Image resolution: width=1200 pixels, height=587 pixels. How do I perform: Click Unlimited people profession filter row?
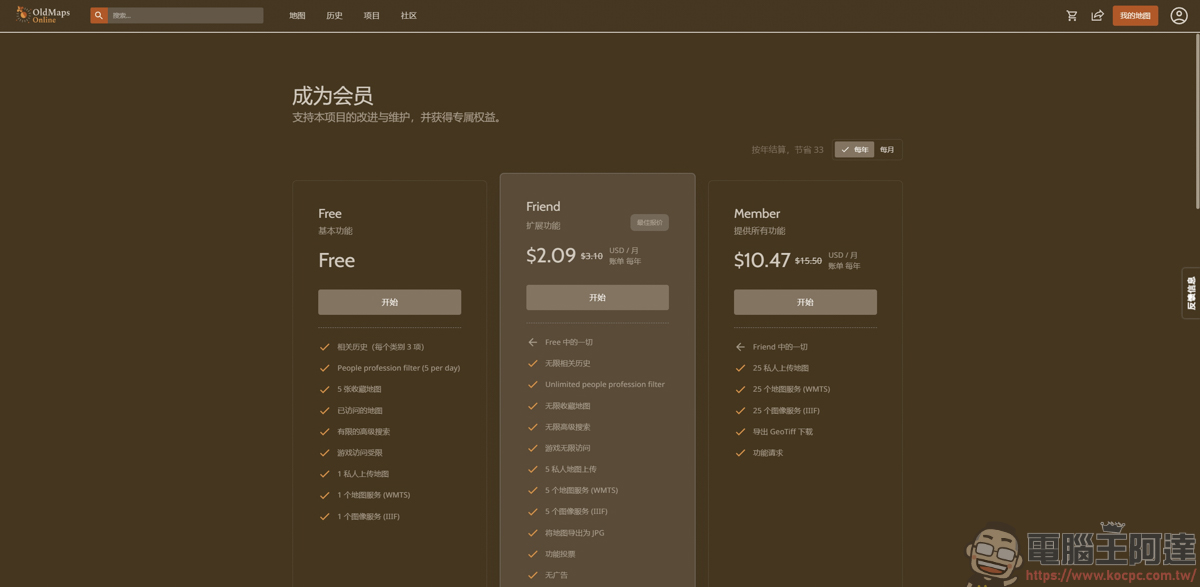605,384
